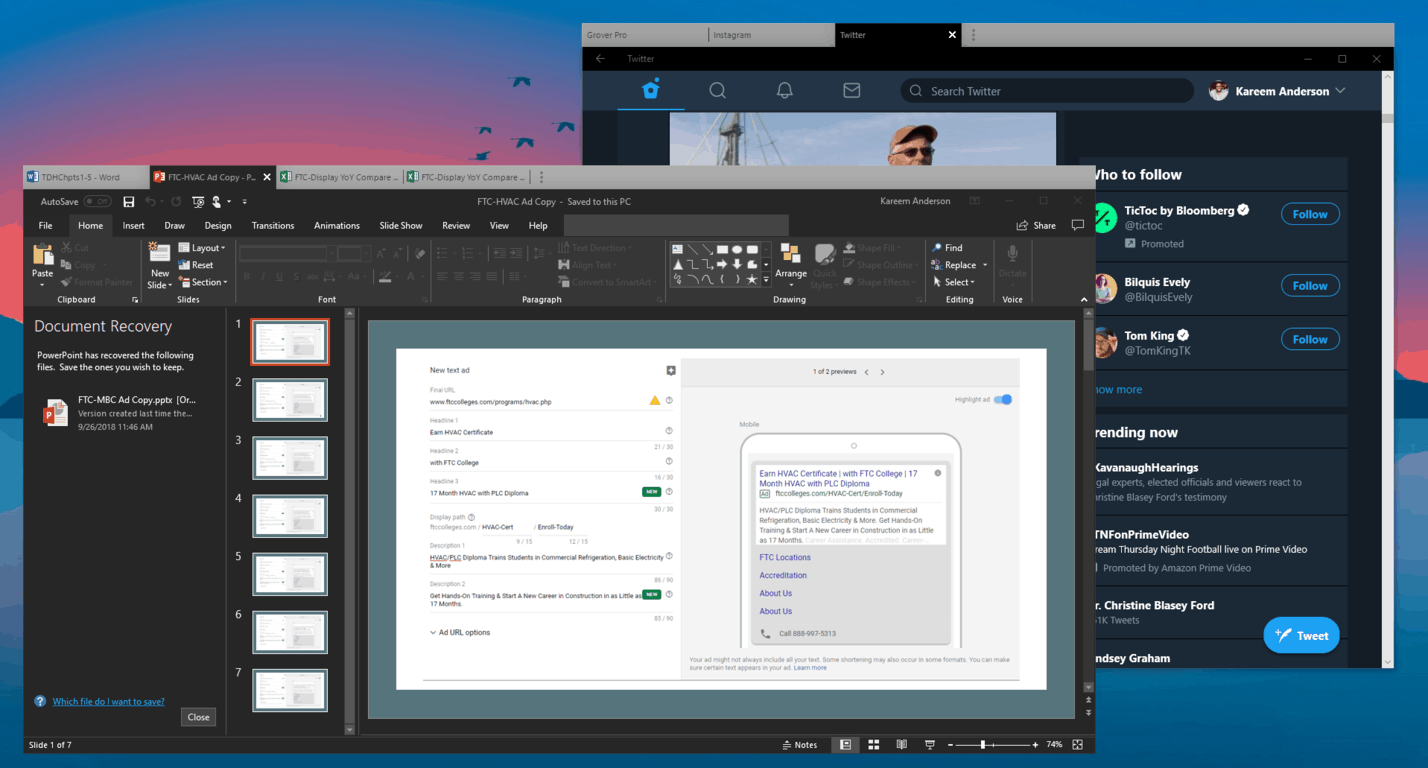Open Arrange dropdown
This screenshot has width=1428, height=768.
(791, 265)
